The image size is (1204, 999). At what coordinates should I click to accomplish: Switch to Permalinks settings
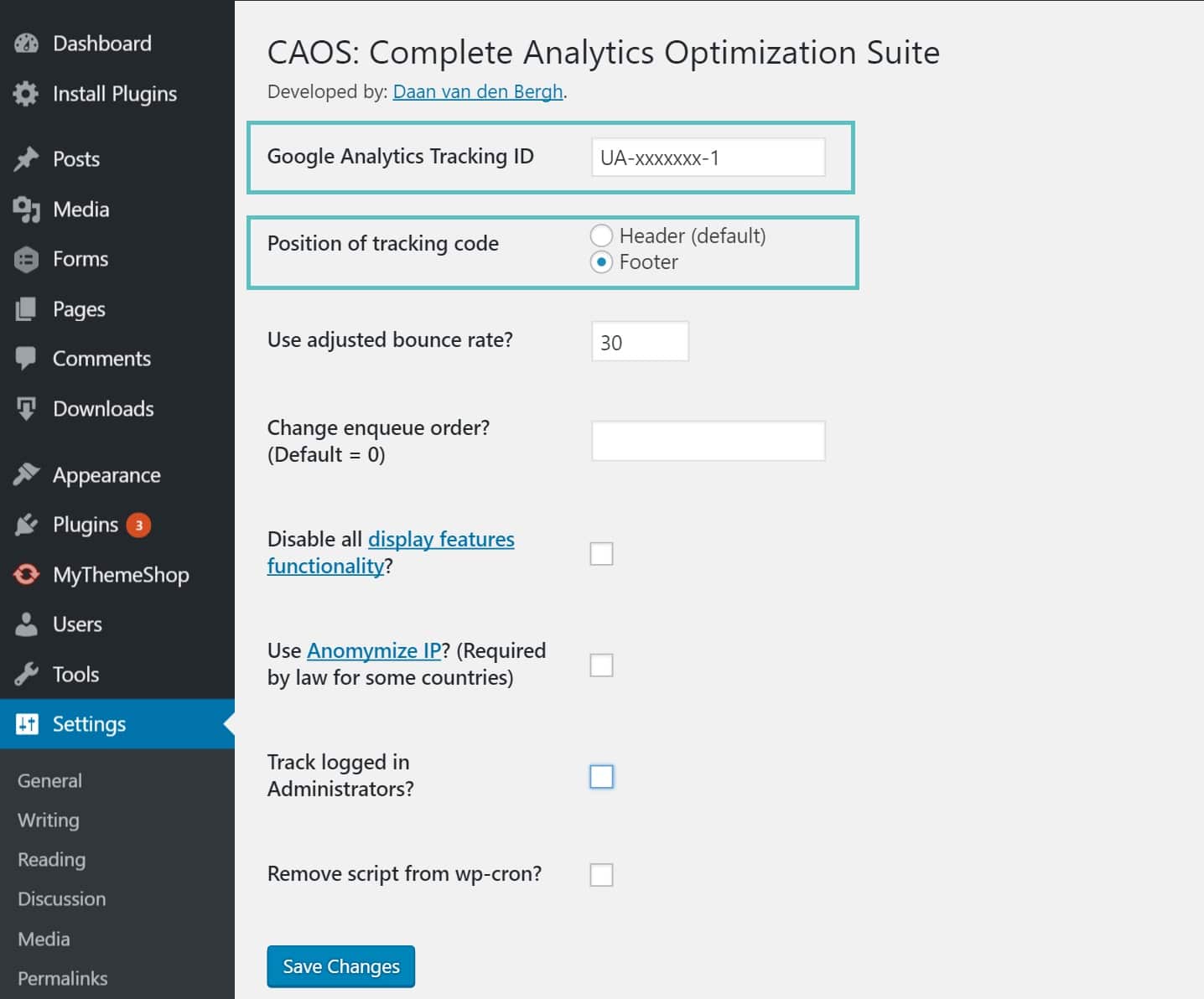(x=62, y=977)
